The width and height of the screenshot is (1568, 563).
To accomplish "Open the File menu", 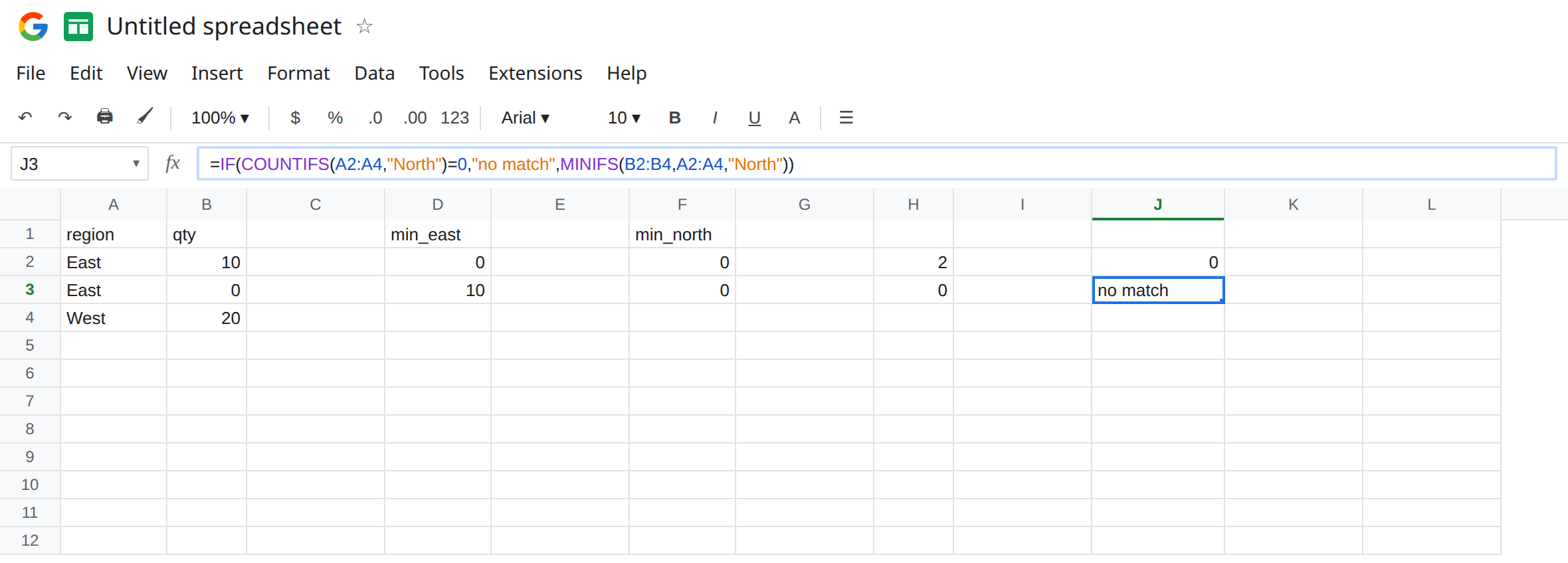I will (31, 73).
